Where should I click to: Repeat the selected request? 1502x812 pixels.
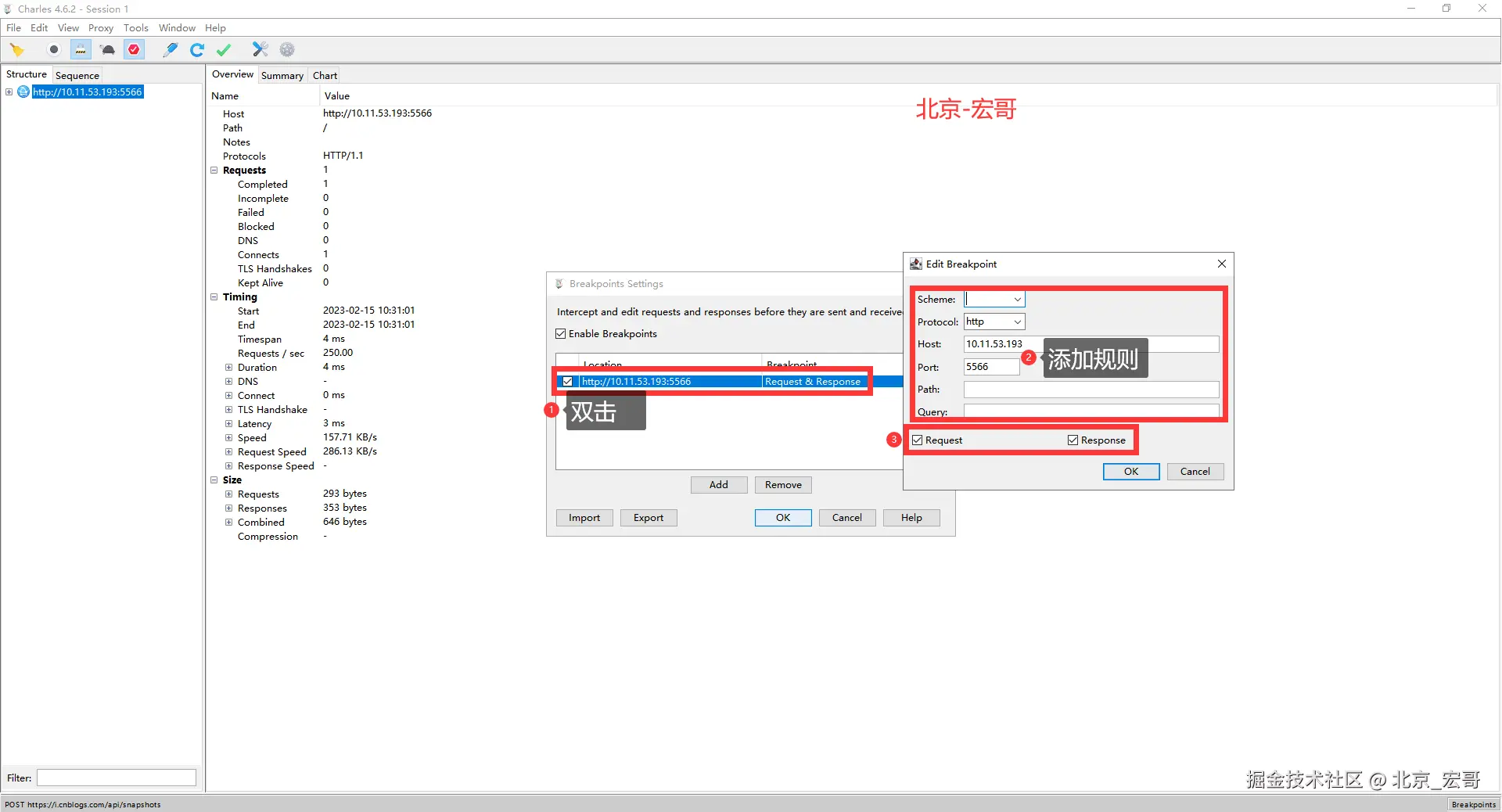(197, 50)
